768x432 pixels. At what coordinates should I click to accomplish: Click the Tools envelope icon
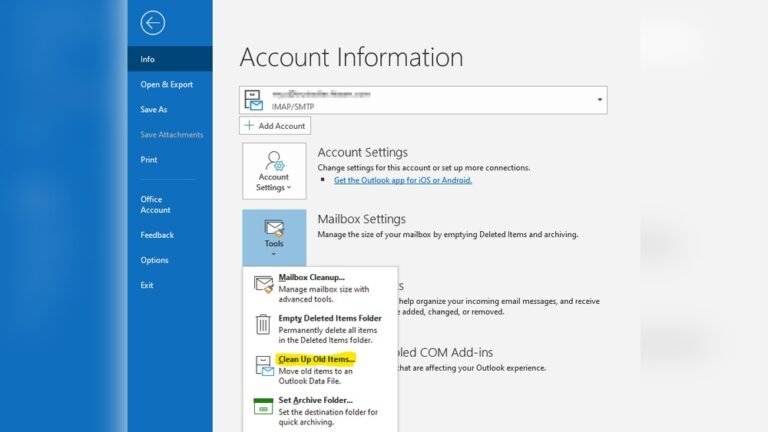coord(274,228)
